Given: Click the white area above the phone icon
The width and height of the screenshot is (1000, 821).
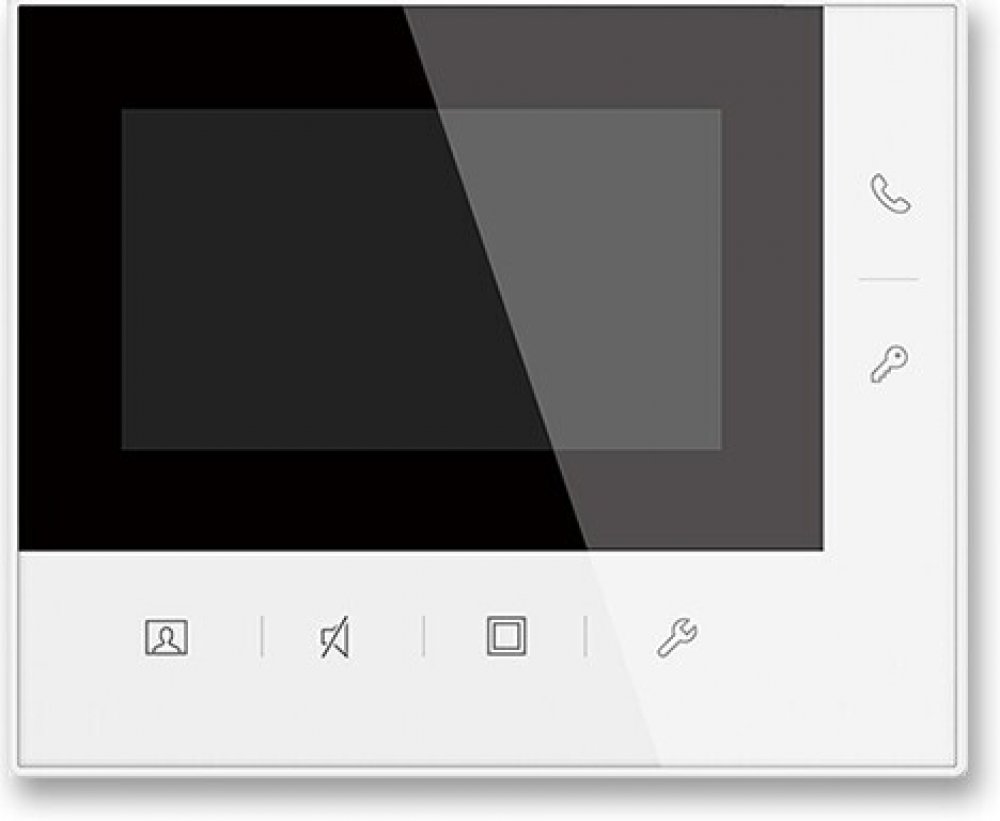Looking at the screenshot, I should coord(890,89).
